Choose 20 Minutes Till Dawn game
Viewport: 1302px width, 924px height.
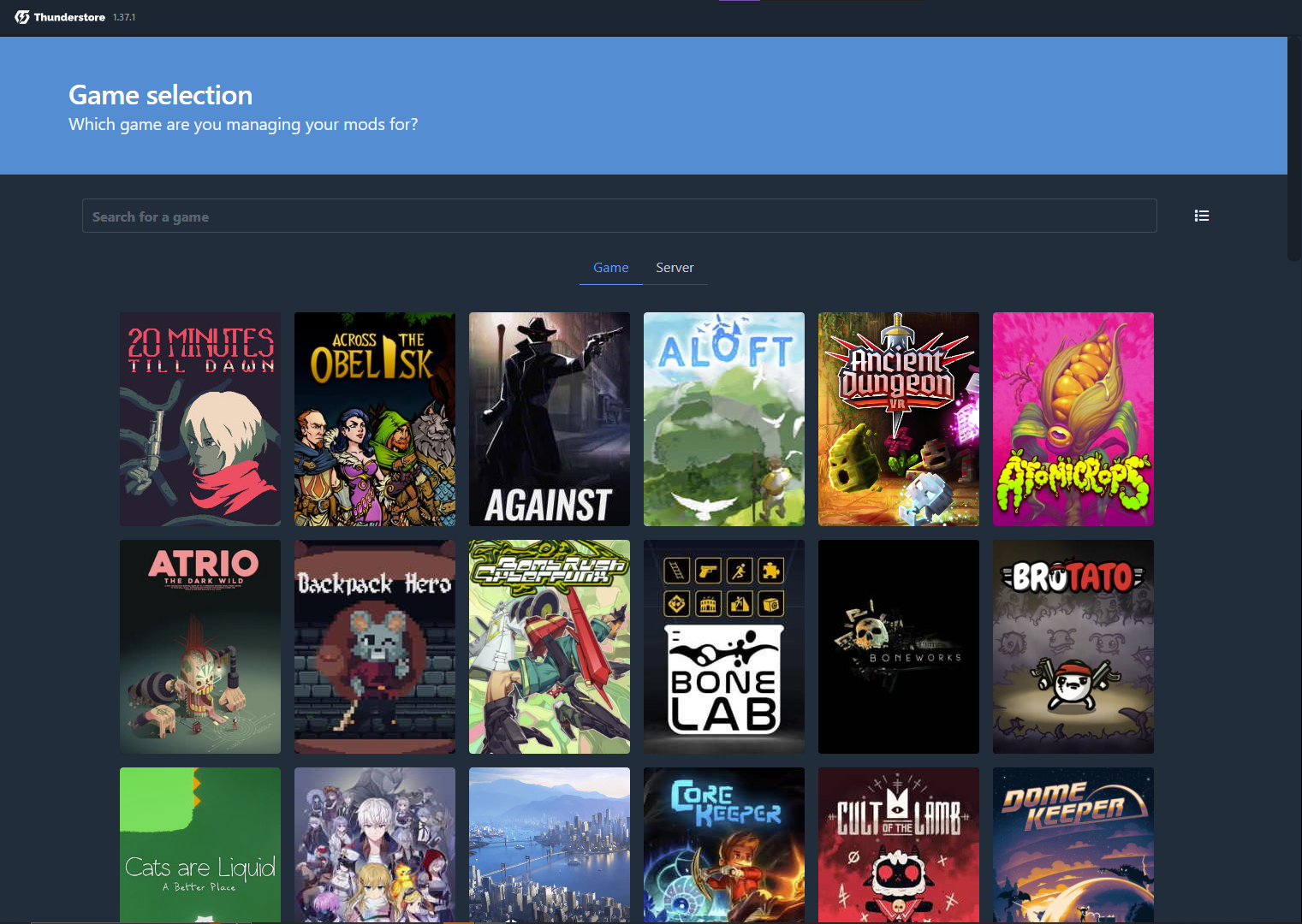coord(200,419)
